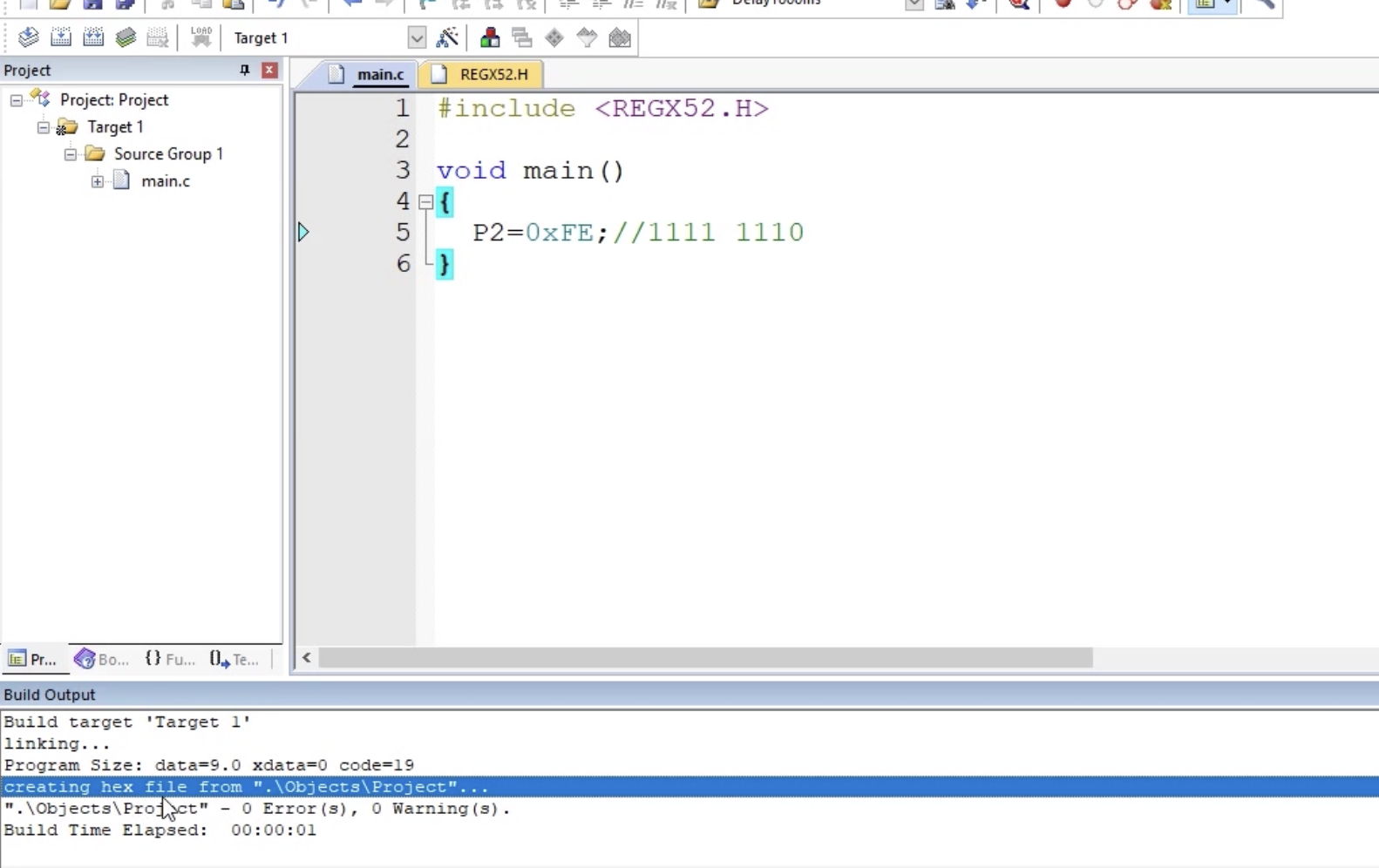Viewport: 1379px width, 868px height.
Task: Click the Save file floppy icon
Action: pyautogui.click(x=92, y=3)
